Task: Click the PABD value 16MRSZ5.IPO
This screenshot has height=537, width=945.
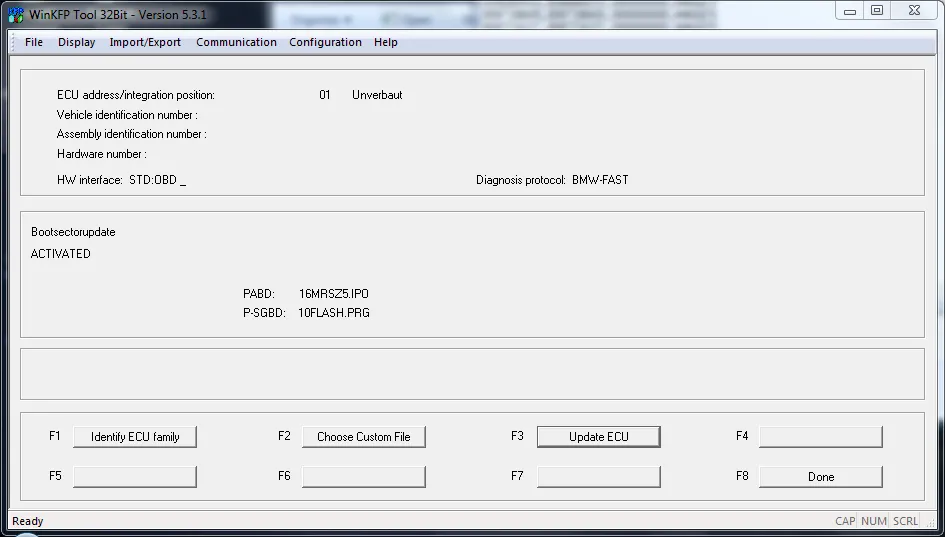Action: (334, 294)
